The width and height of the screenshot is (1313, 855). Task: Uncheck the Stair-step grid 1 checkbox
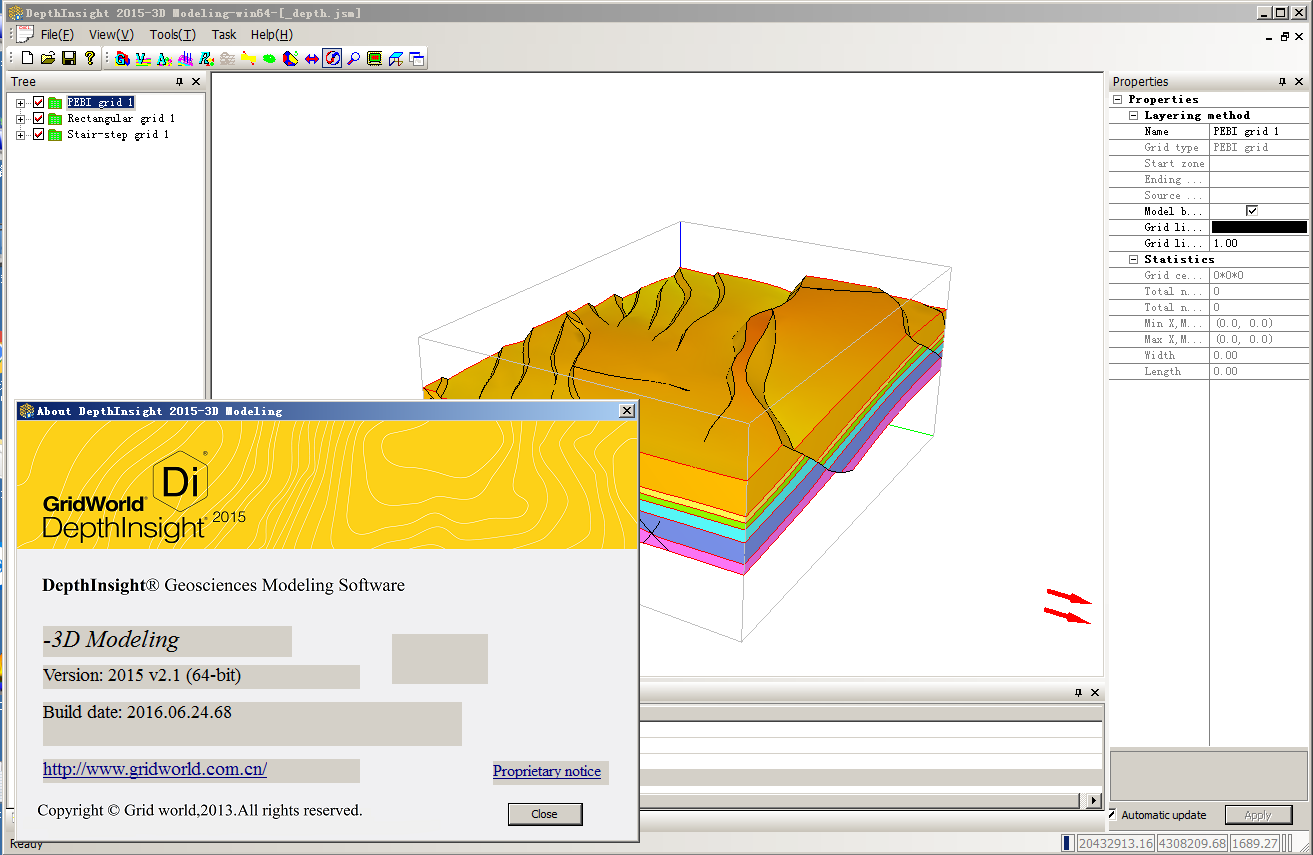click(x=39, y=135)
